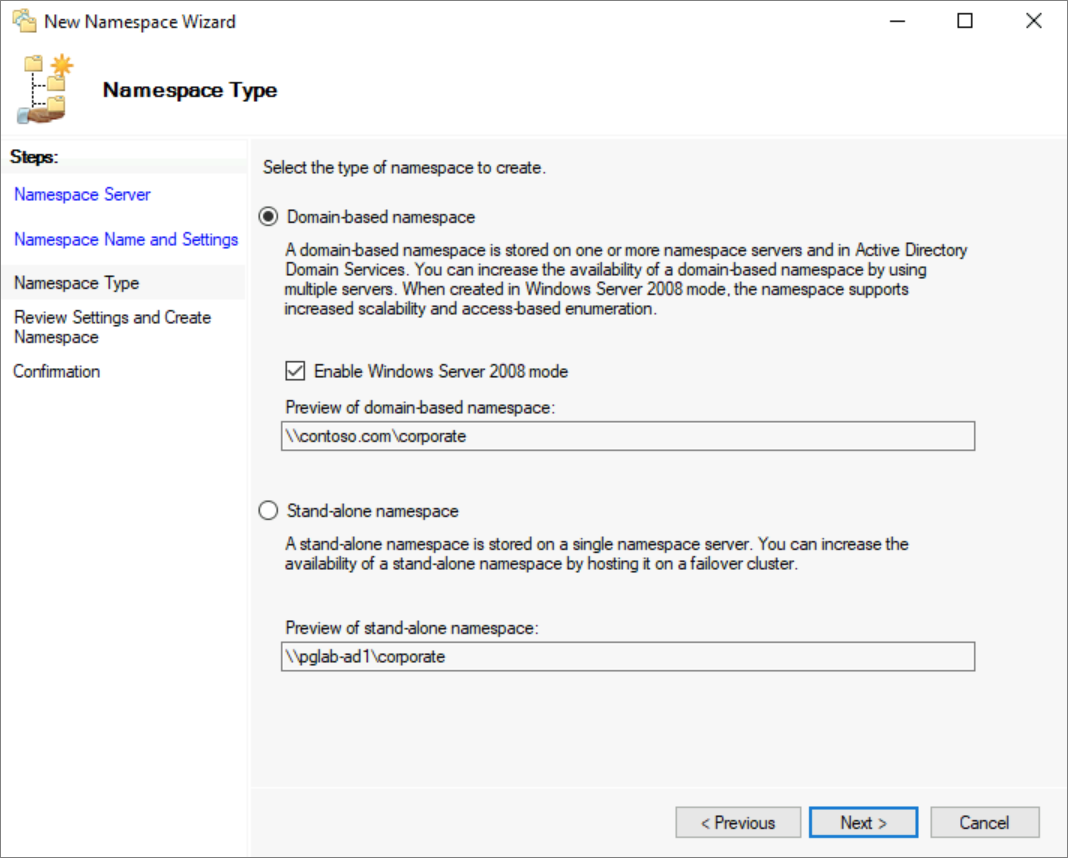The image size is (1068, 858).
Task: Click the domain-based namespace preview field
Action: tap(628, 436)
